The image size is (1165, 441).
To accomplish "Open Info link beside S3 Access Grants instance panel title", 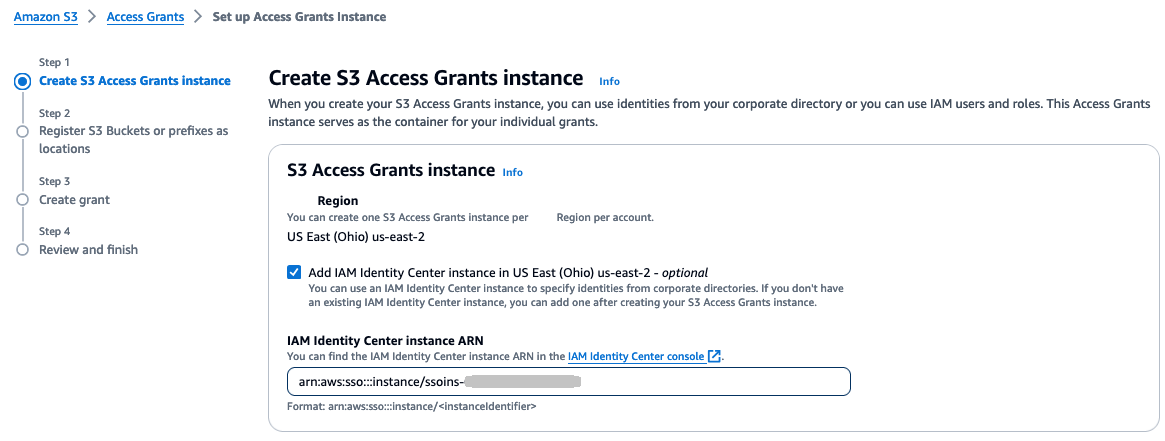I will click(x=512, y=172).
